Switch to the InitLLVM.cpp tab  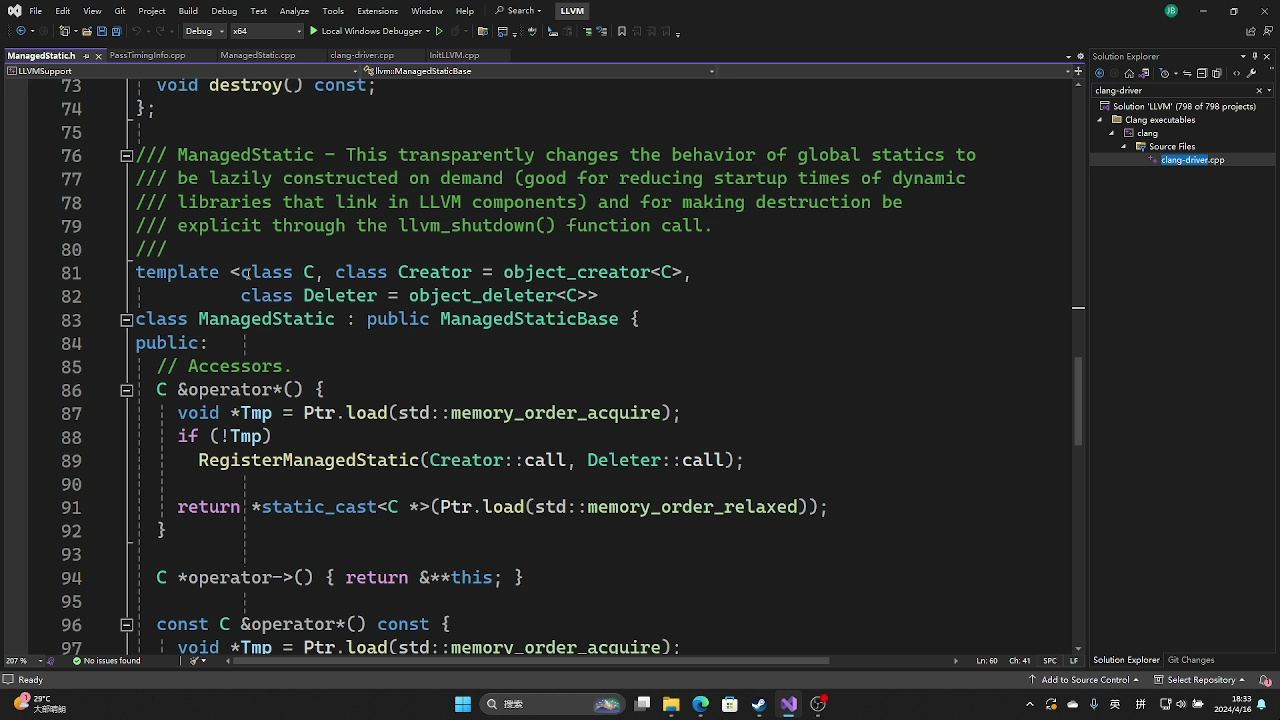[x=454, y=56]
